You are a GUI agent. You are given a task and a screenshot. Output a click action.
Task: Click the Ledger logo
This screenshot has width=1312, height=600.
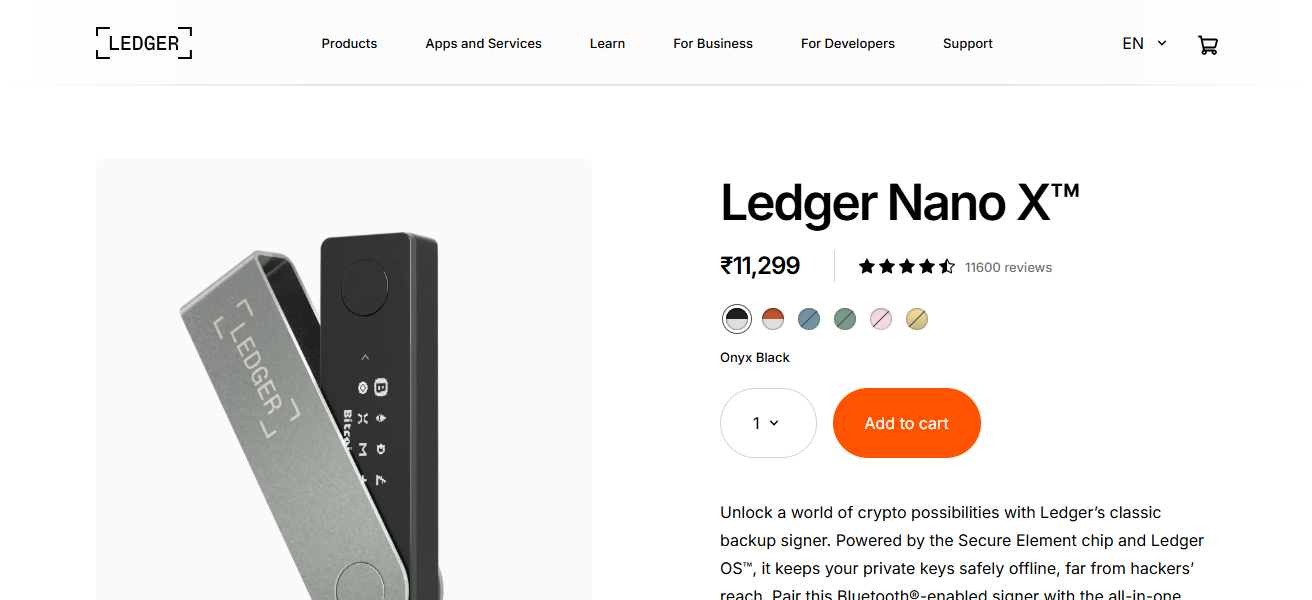pyautogui.click(x=143, y=43)
